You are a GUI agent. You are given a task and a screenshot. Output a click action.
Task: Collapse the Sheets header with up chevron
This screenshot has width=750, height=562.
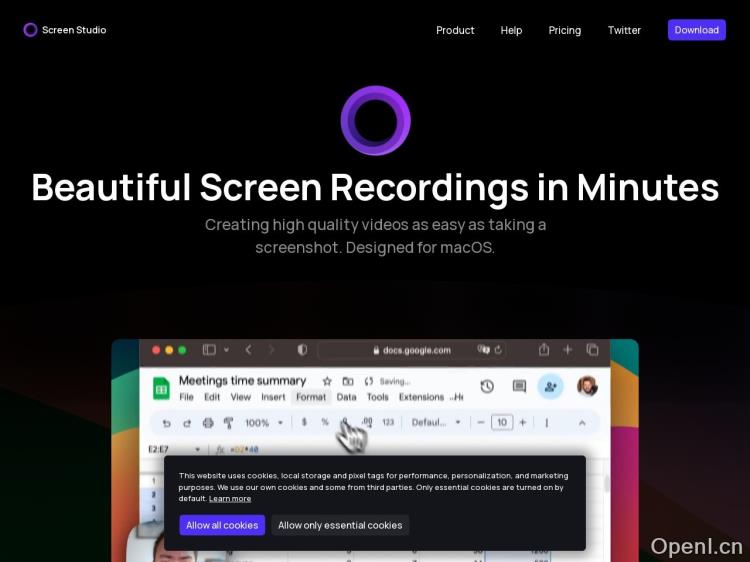[582, 423]
